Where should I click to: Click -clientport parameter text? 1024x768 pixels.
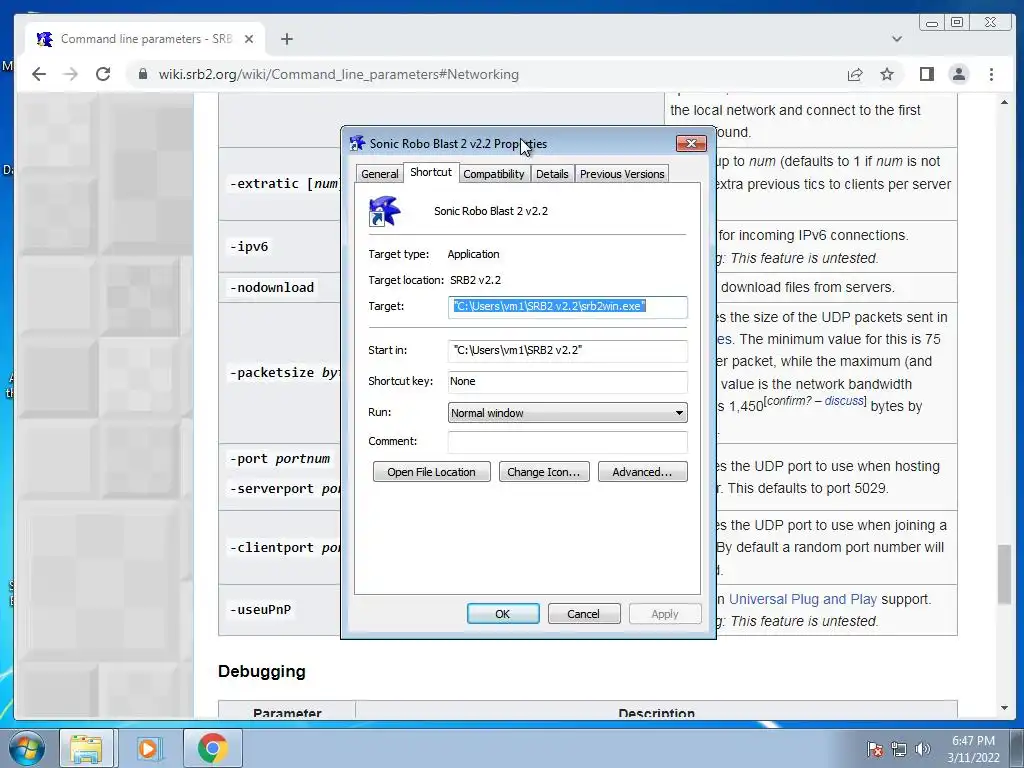tap(284, 548)
